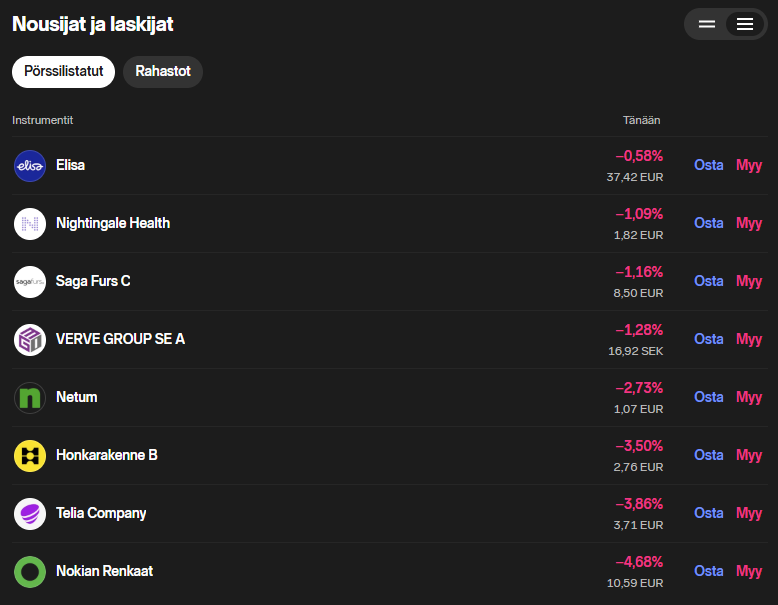The width and height of the screenshot is (778, 605).
Task: Switch to the Rahastot tab
Action: point(163,72)
